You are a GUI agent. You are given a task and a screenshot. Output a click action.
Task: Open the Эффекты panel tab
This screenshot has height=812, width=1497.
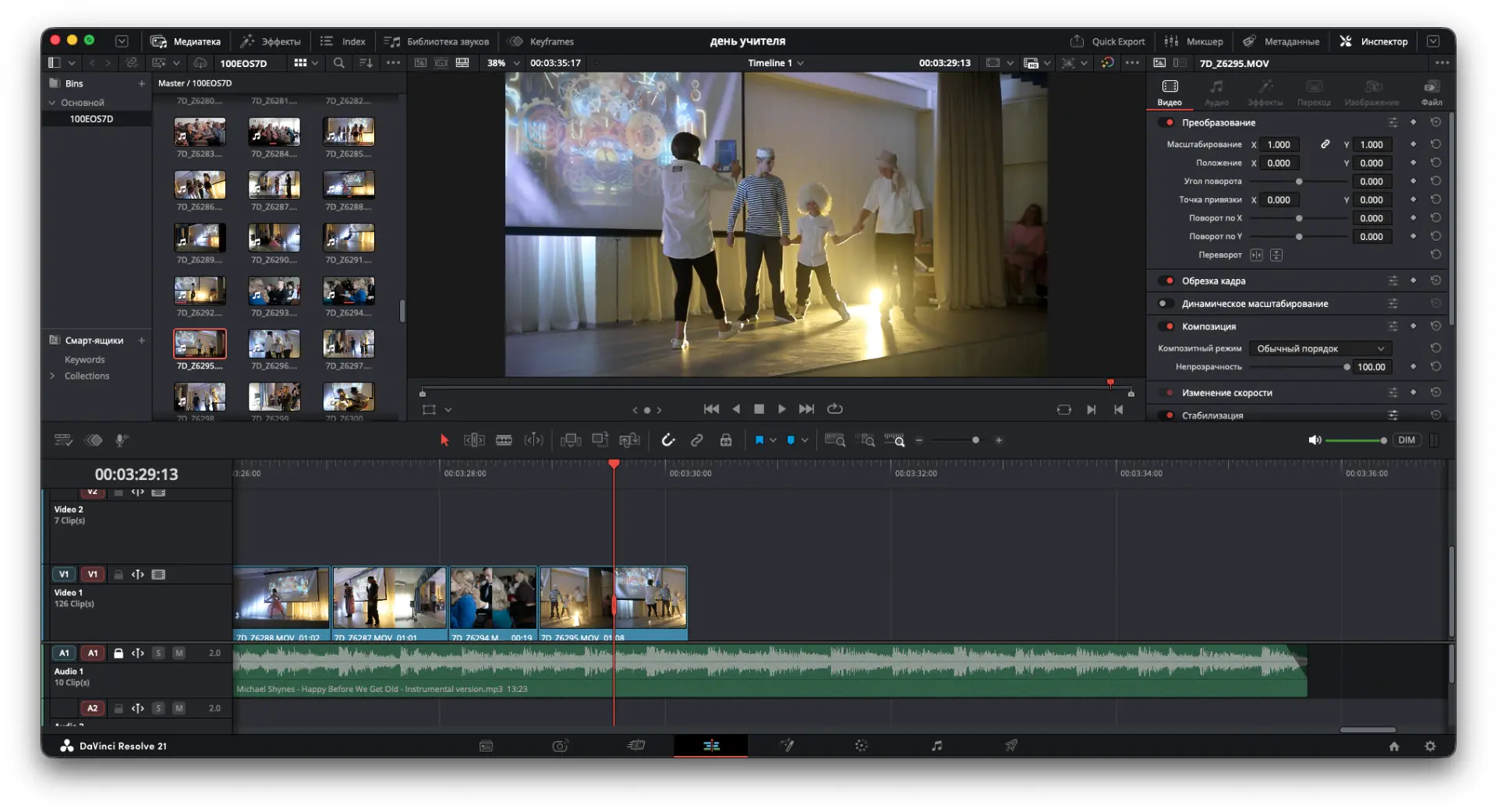pos(271,41)
